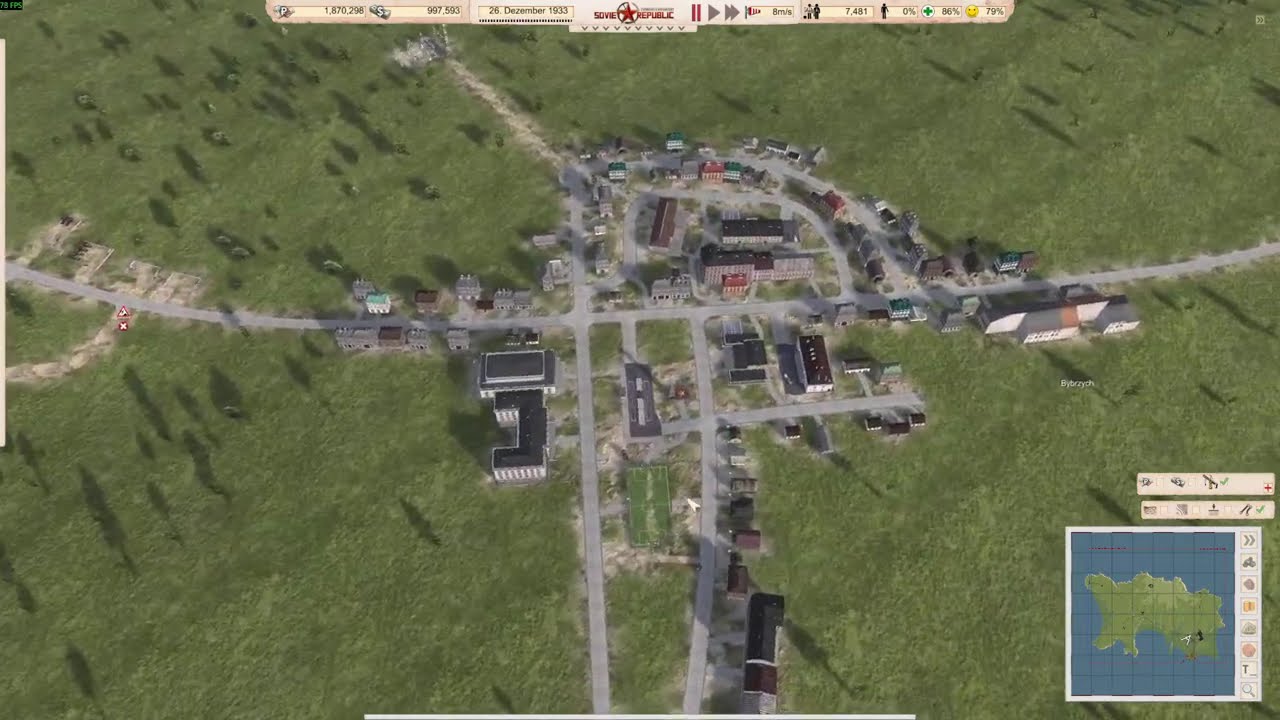Toggle the terrain map overlay checkbox
Screen dimensions: 1280x720
pyautogui.click(x=1163, y=510)
